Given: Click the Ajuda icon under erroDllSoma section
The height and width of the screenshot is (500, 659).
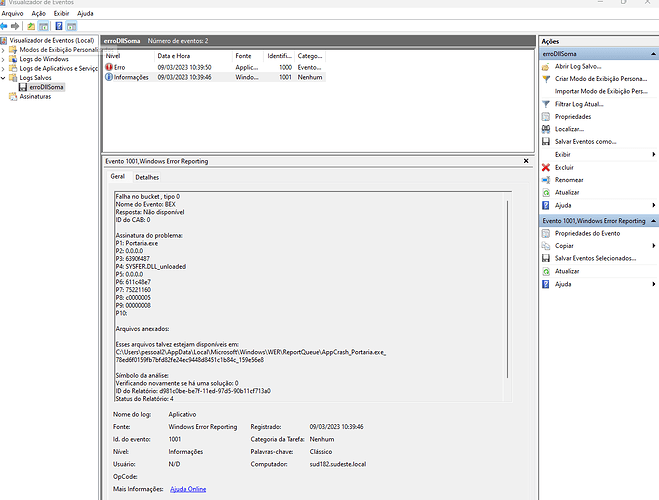Looking at the screenshot, I should 546,205.
